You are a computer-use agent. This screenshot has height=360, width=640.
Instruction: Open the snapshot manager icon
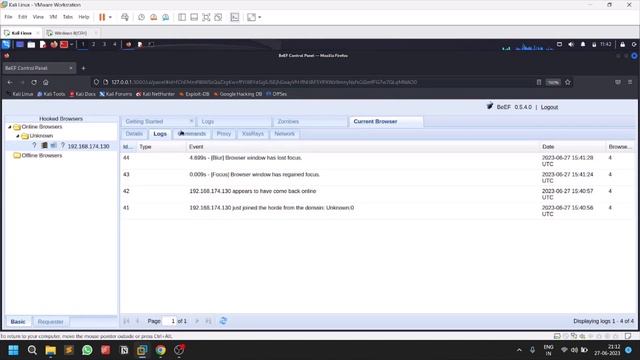coord(166,17)
